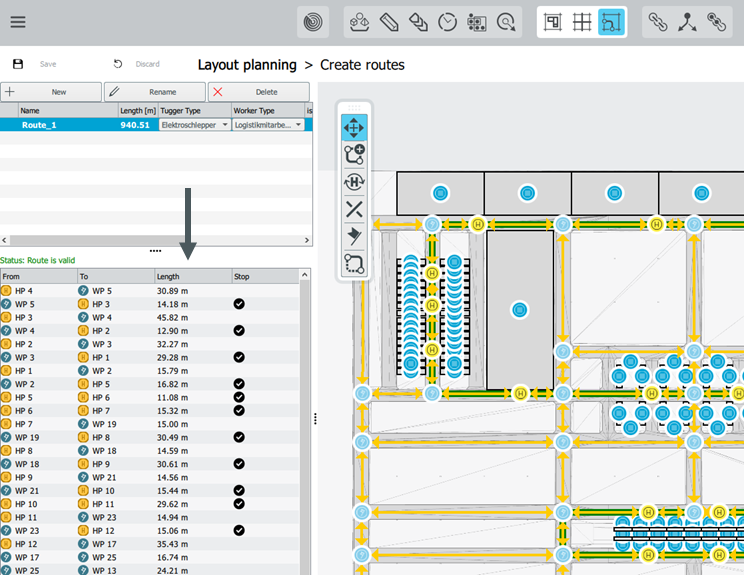Click the Save label
744x575 pixels.
click(x=48, y=64)
